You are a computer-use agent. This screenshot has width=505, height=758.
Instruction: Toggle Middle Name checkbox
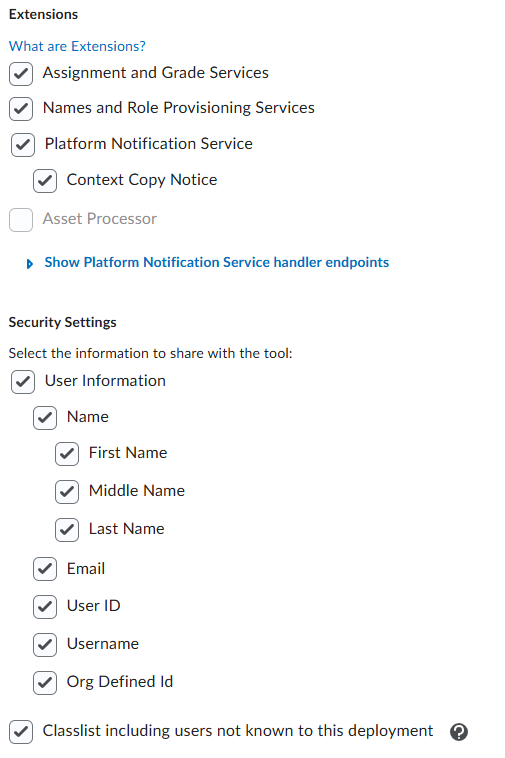pyautogui.click(x=67, y=492)
